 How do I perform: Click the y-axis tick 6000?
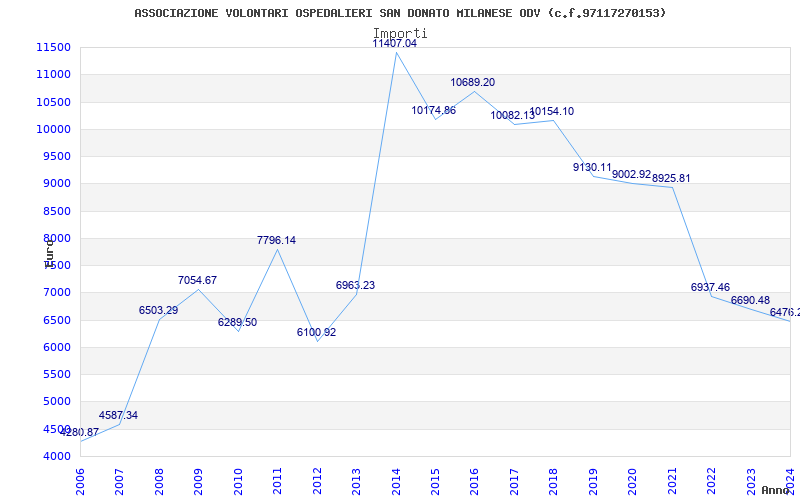(56, 347)
